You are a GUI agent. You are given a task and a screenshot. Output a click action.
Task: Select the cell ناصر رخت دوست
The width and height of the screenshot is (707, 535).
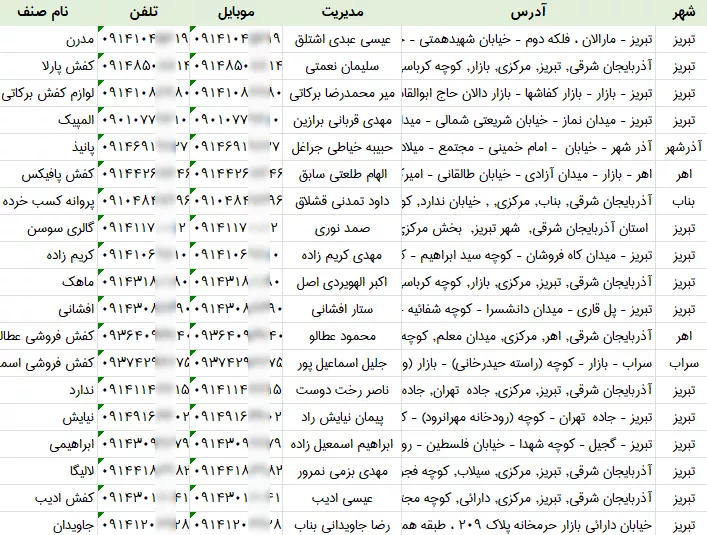[x=342, y=391]
